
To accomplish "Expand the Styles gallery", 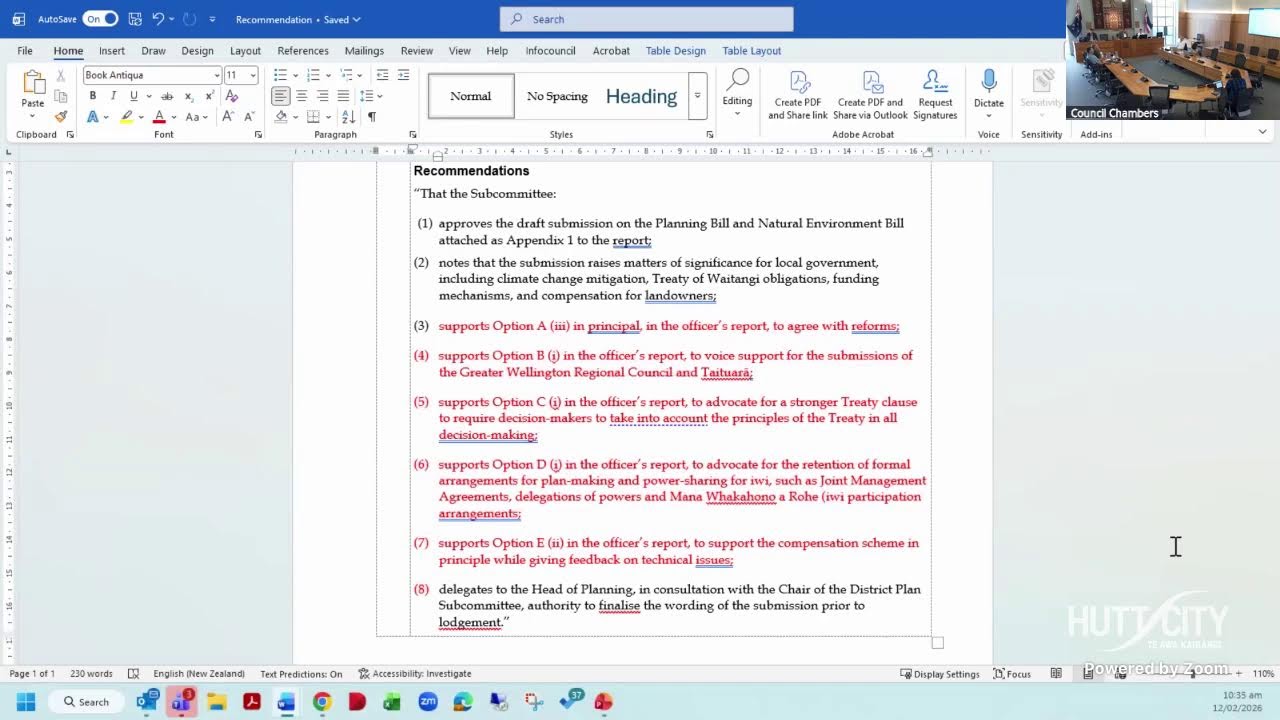I will (697, 96).
